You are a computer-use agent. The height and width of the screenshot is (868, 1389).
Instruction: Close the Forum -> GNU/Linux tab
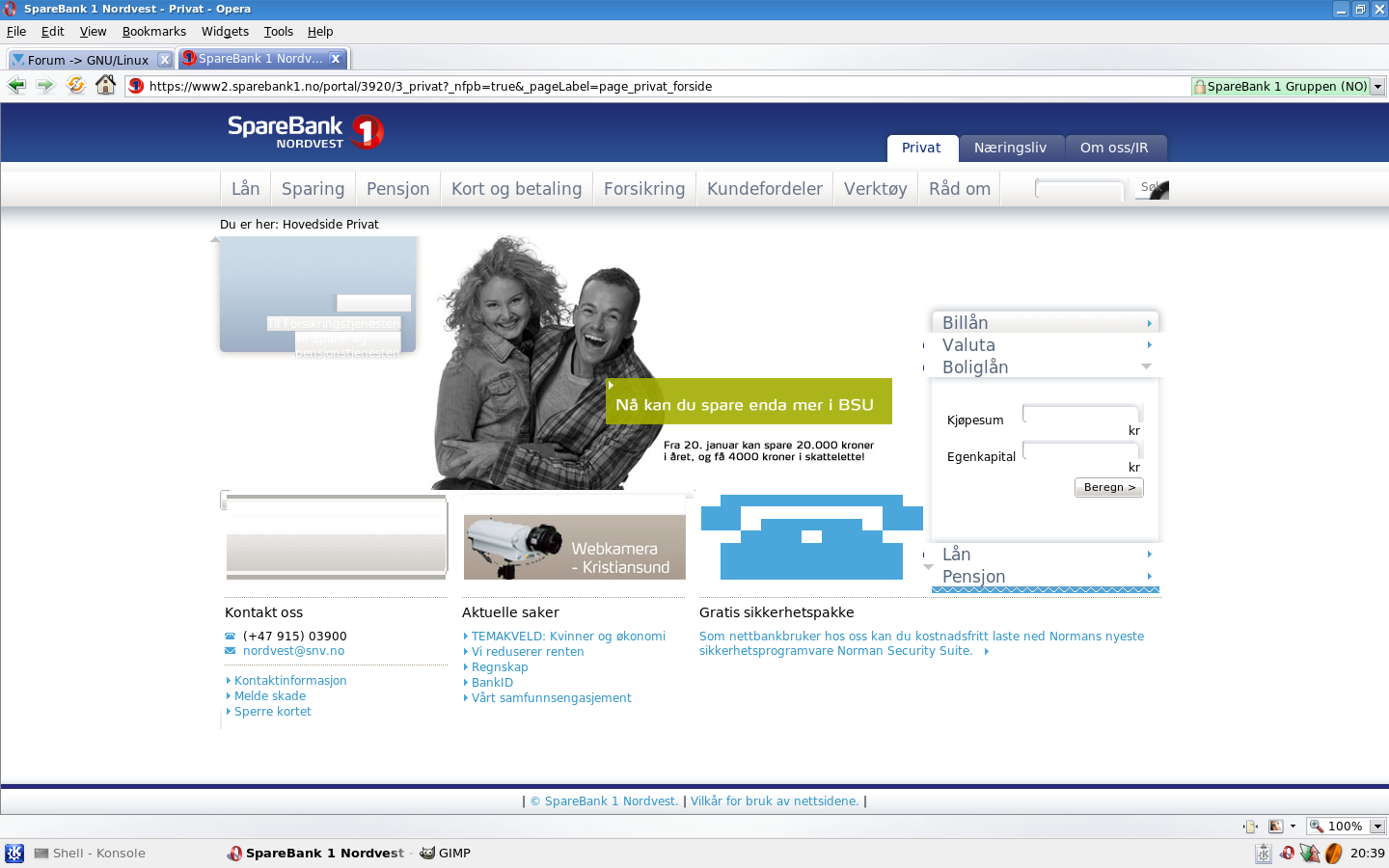165,60
